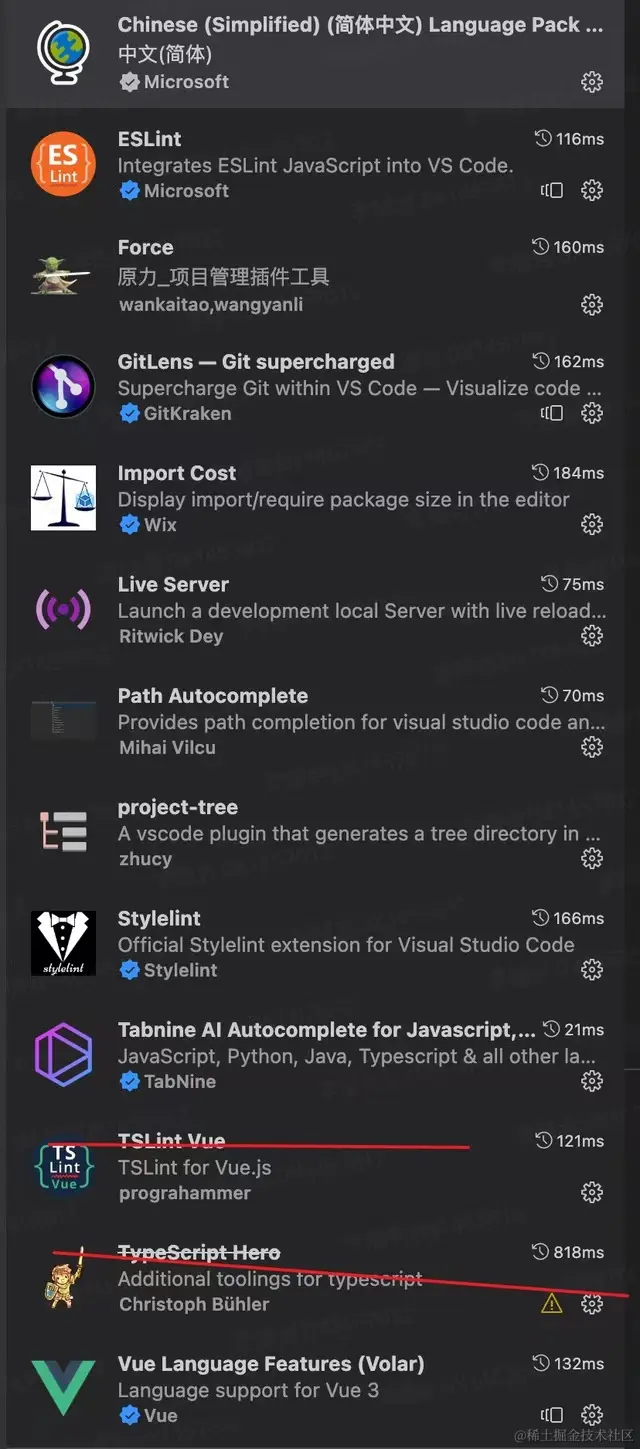The width and height of the screenshot is (640, 1449).
Task: Open the Import Cost gear menu
Action: click(x=592, y=524)
